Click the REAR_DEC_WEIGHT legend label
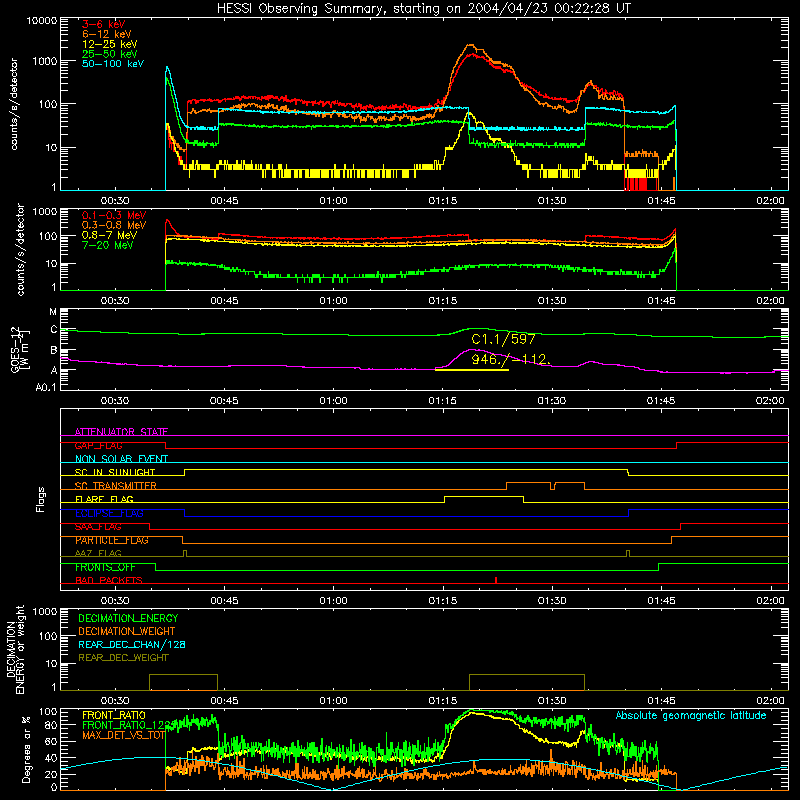 coord(123,658)
